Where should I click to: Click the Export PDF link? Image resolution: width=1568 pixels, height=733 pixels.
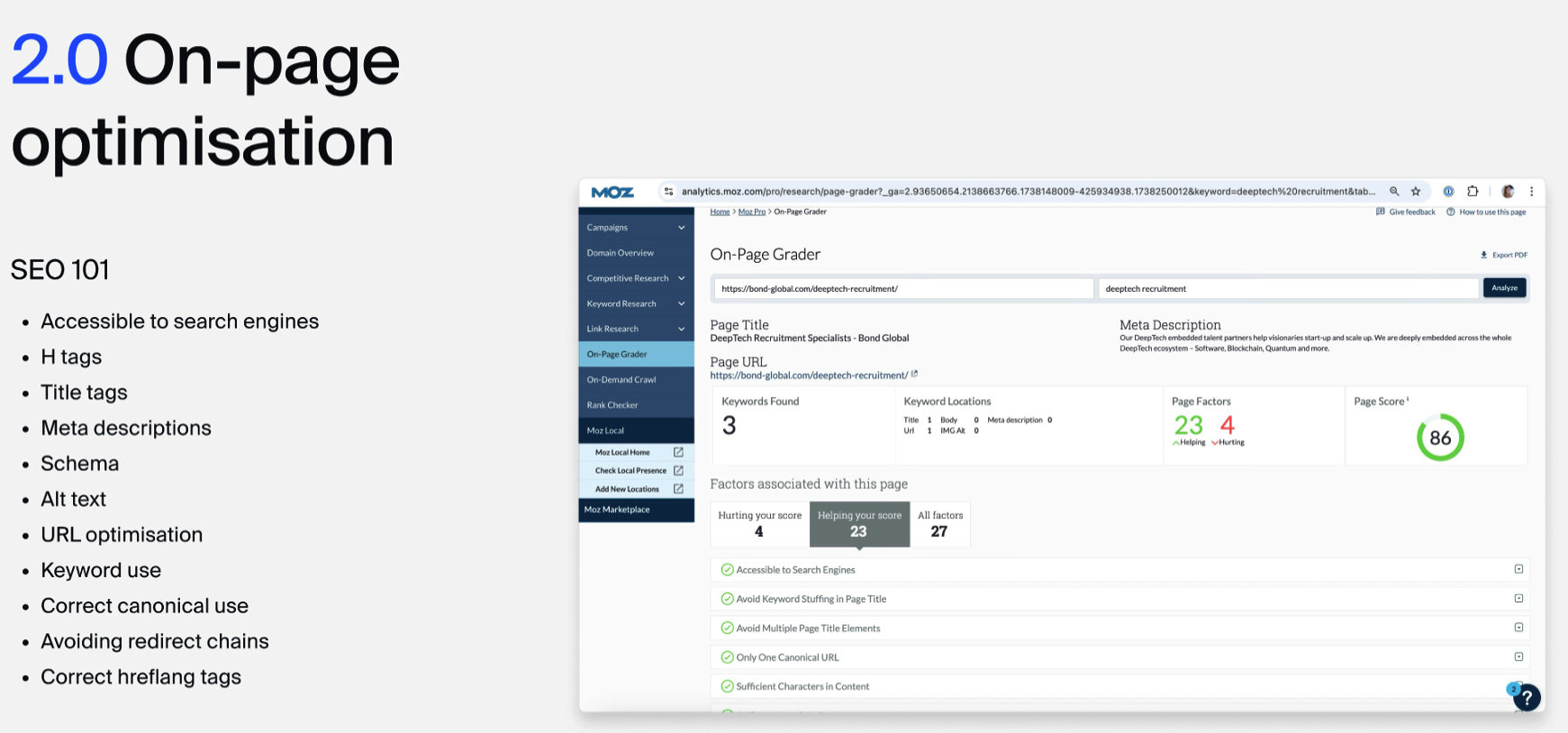tap(1504, 255)
